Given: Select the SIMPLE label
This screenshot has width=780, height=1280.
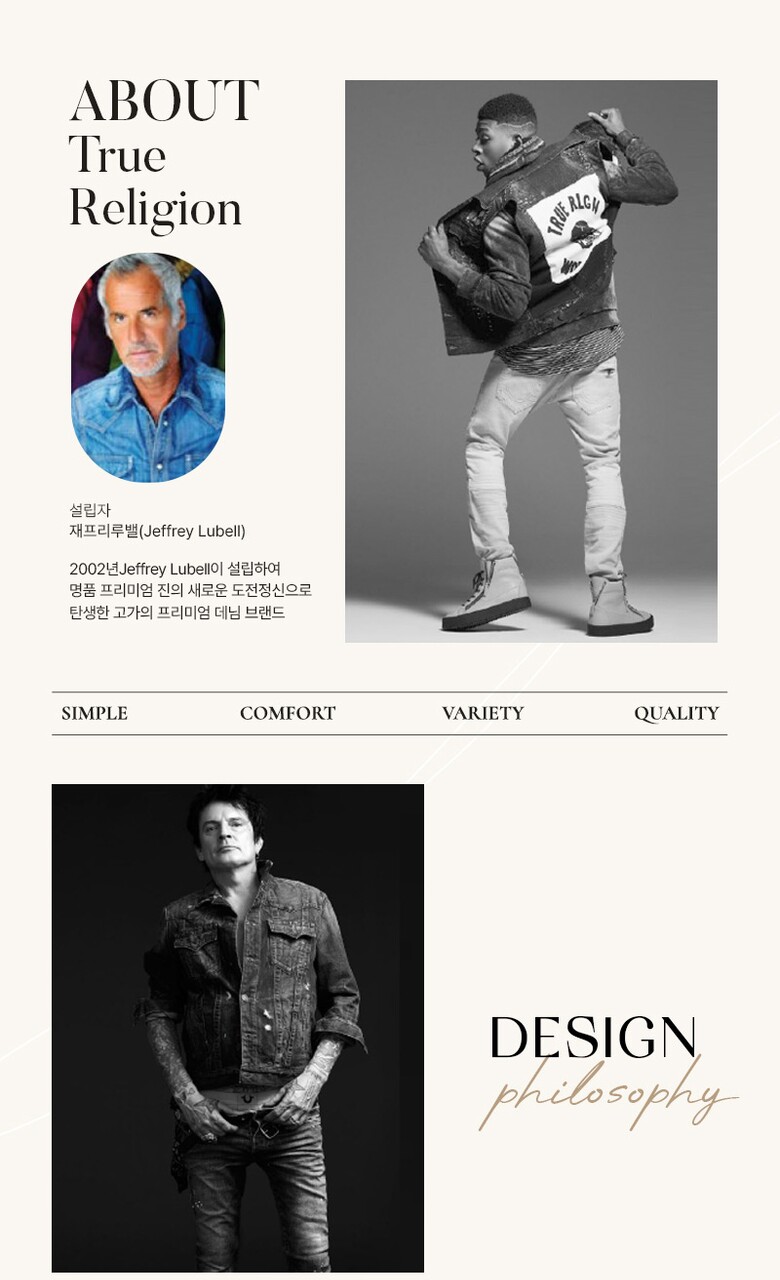Looking at the screenshot, I should (x=94, y=713).
